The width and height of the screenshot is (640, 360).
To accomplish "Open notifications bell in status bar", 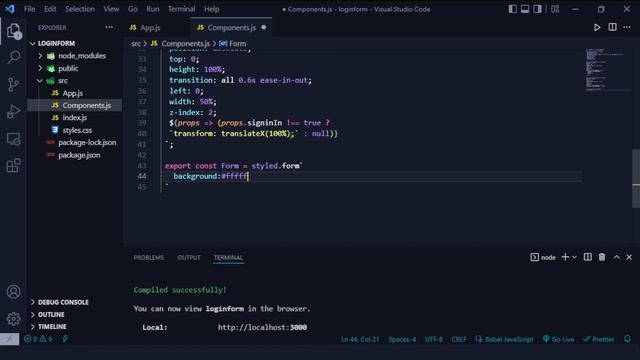I will [x=627, y=339].
